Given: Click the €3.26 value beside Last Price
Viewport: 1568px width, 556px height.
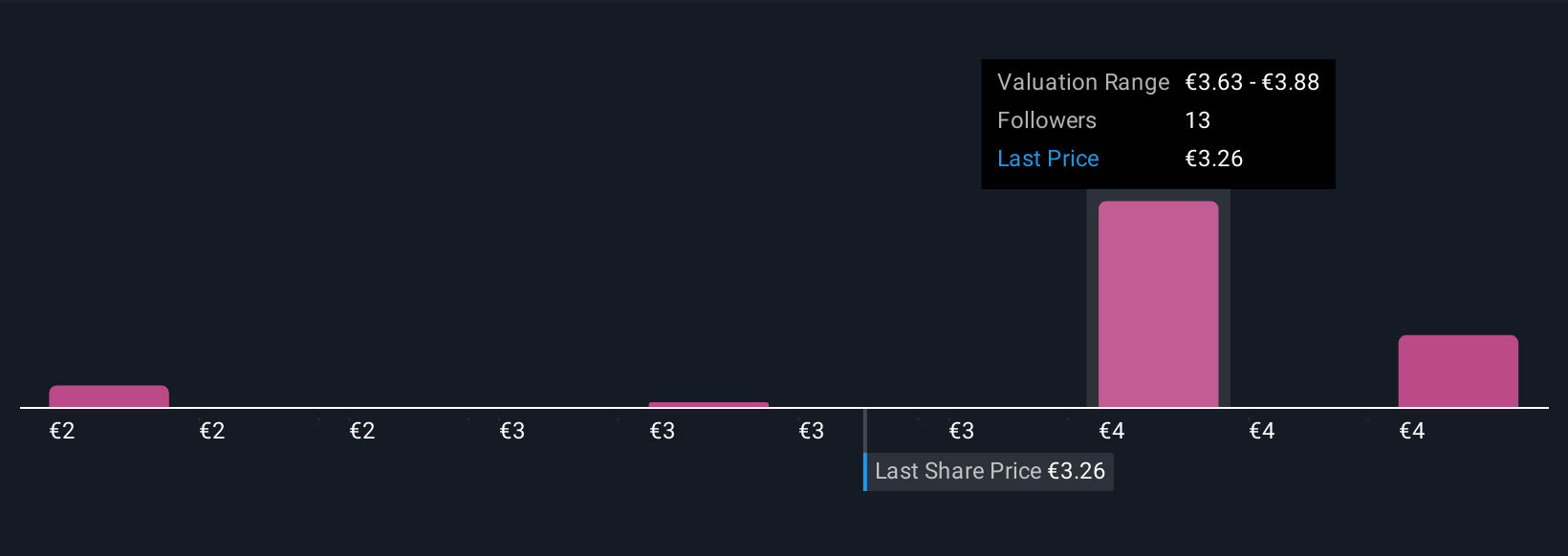Looking at the screenshot, I should (1213, 159).
